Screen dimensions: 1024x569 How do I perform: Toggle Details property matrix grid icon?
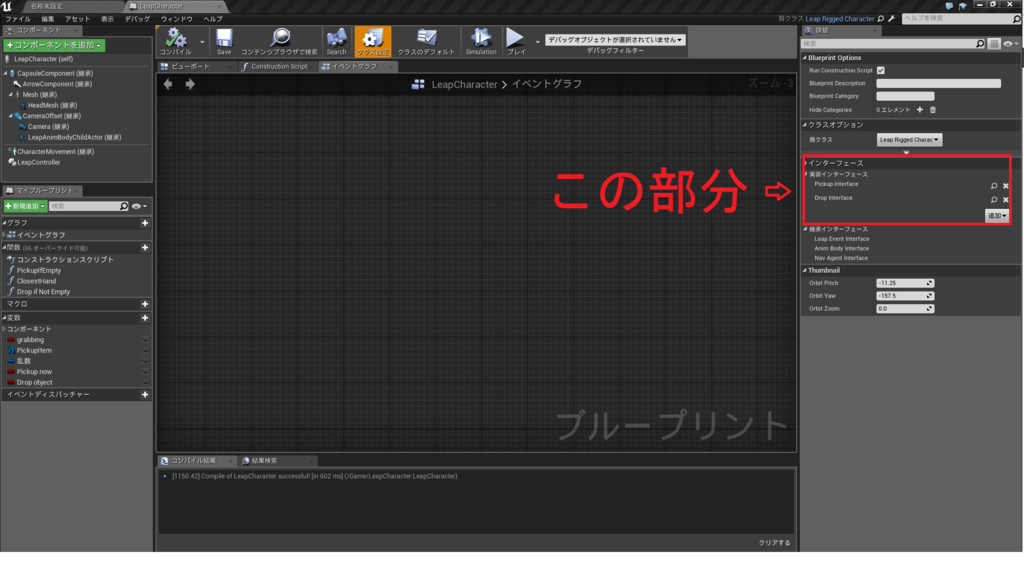tap(994, 44)
